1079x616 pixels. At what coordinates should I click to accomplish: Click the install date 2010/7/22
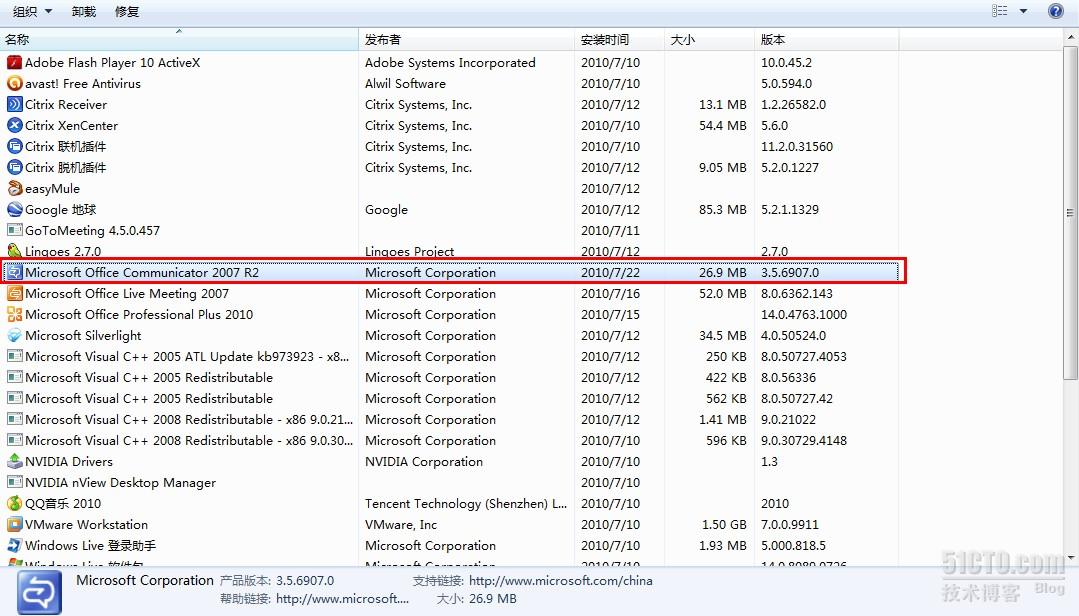point(610,273)
